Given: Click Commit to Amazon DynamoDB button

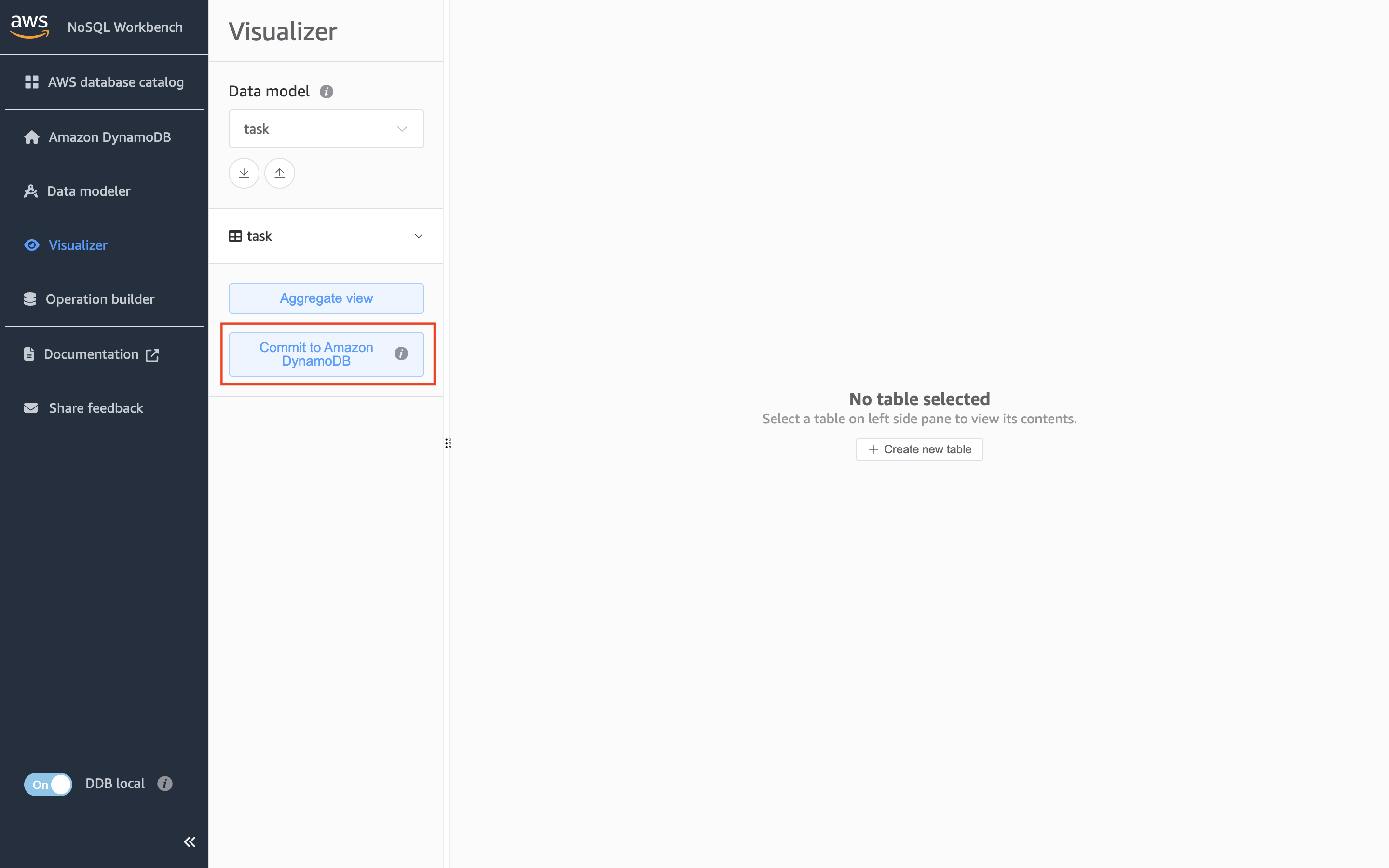Looking at the screenshot, I should click(x=326, y=354).
